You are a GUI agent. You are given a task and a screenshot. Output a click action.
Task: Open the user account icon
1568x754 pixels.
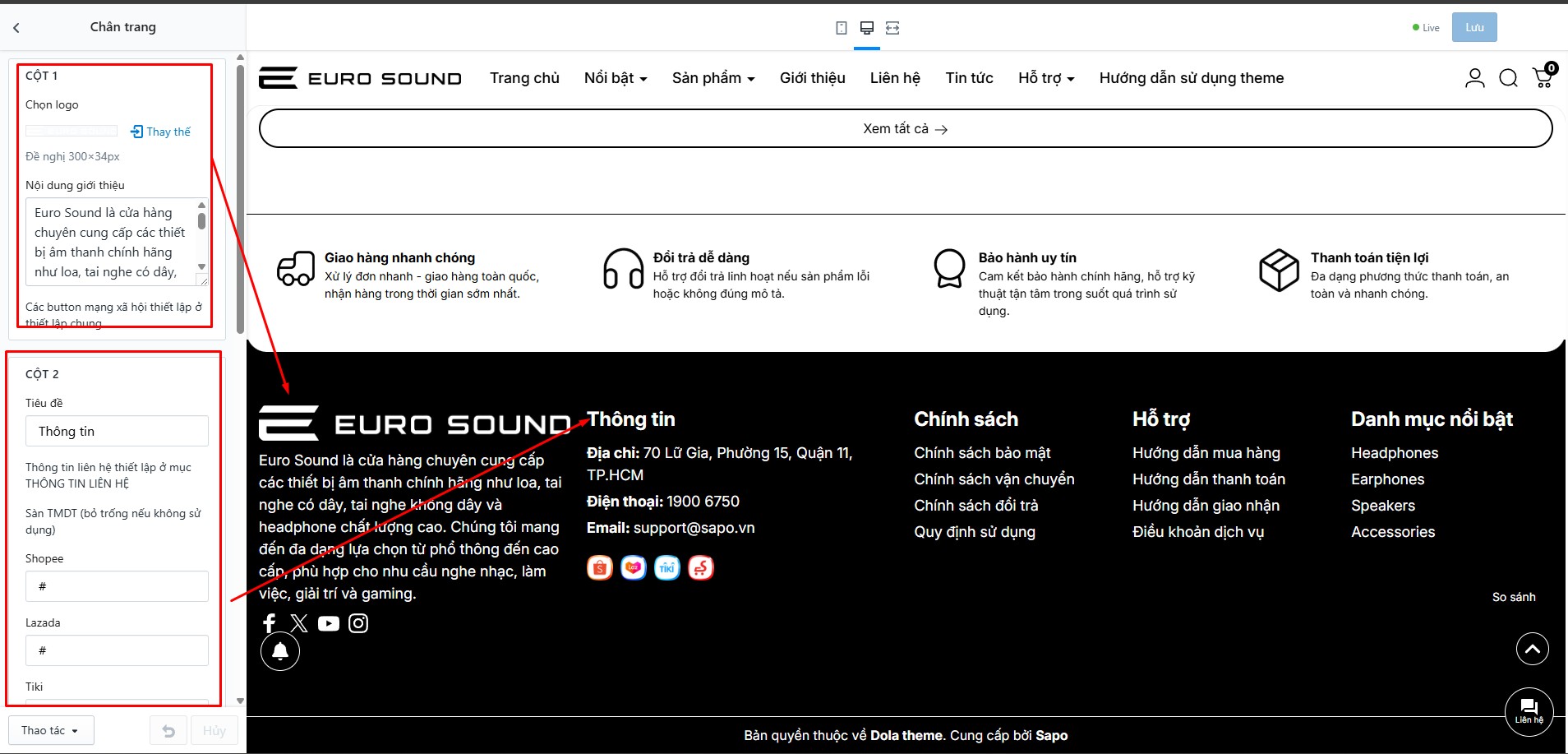[x=1475, y=78]
